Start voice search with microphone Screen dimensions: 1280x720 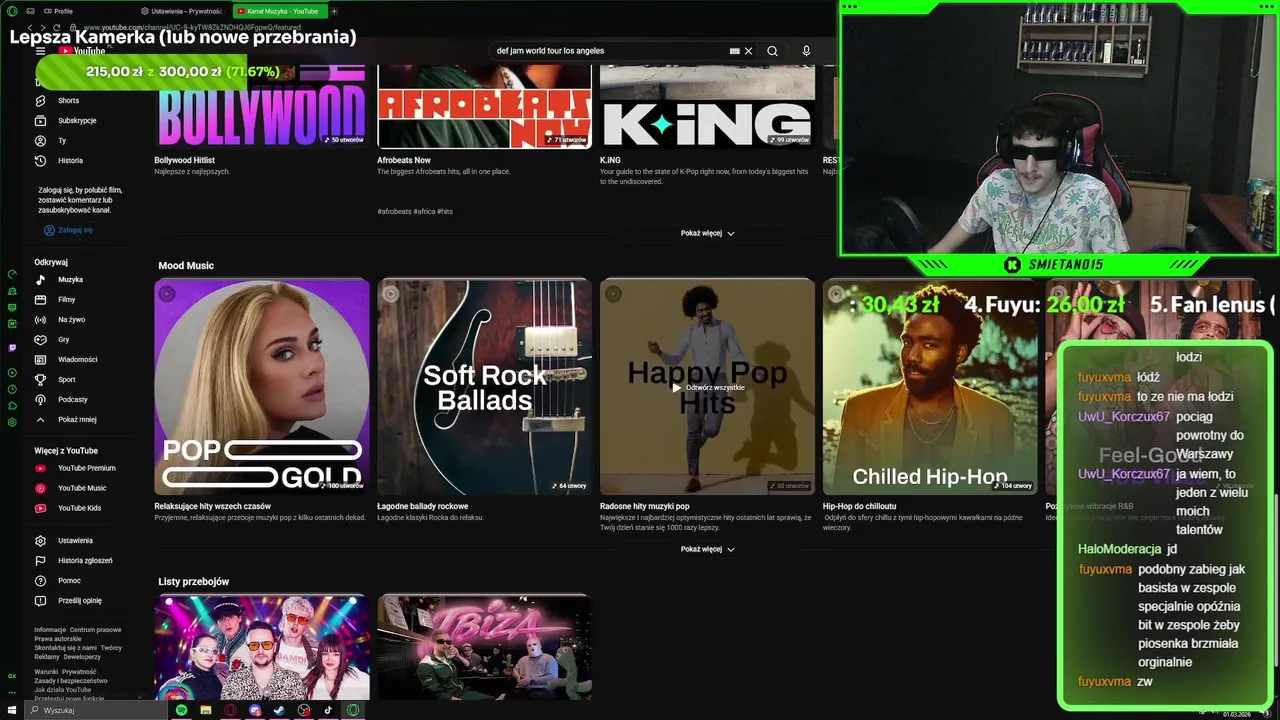[x=806, y=51]
